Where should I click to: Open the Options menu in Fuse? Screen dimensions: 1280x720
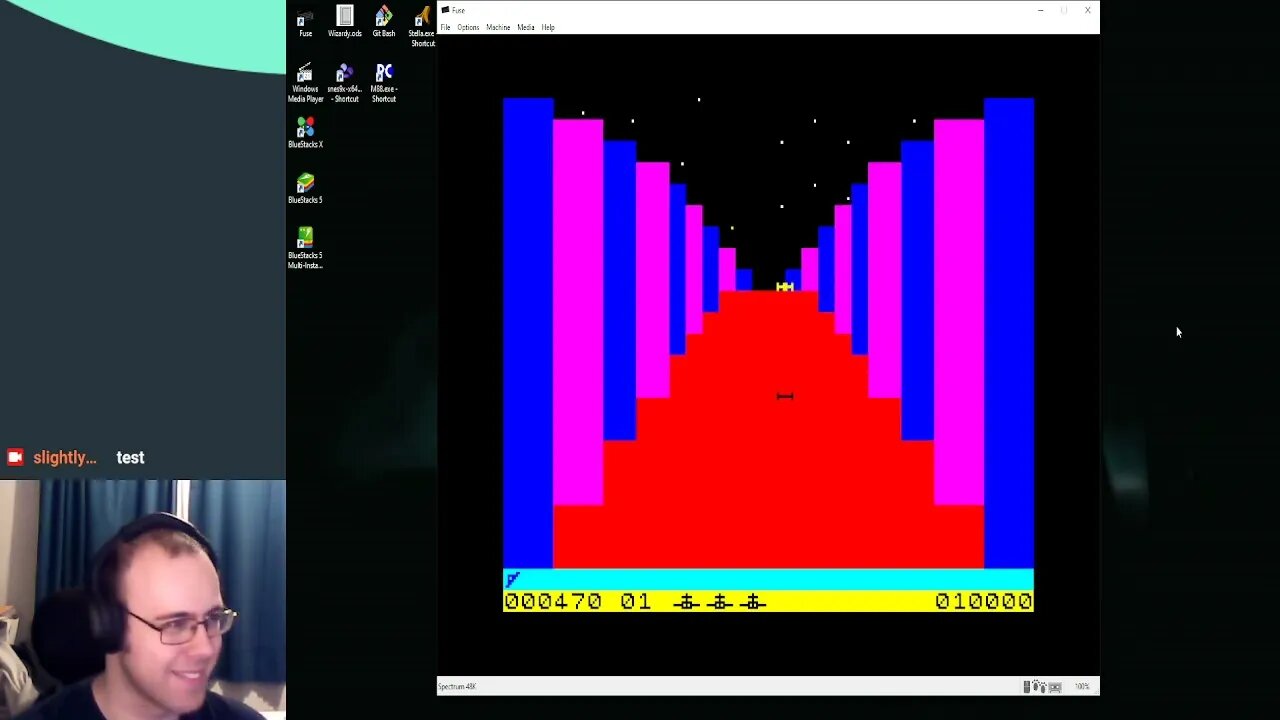pyautogui.click(x=468, y=27)
